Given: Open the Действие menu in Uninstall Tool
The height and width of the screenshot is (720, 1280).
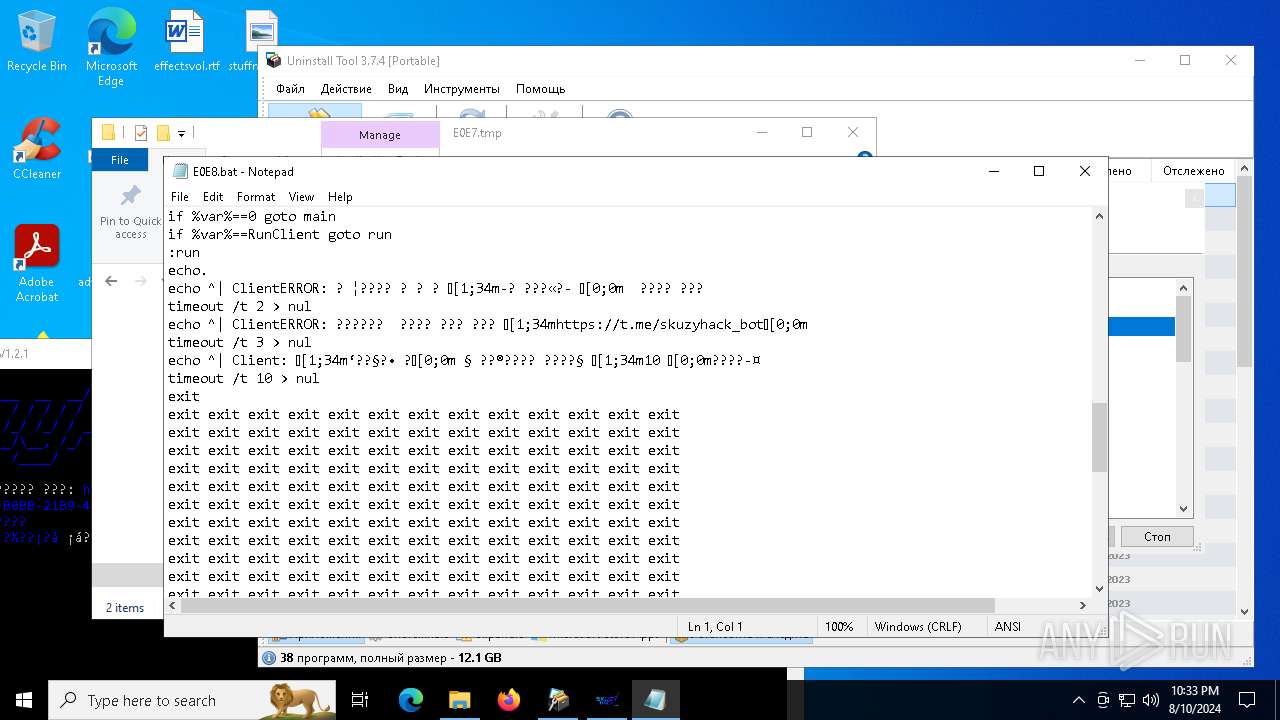Looking at the screenshot, I should point(346,89).
